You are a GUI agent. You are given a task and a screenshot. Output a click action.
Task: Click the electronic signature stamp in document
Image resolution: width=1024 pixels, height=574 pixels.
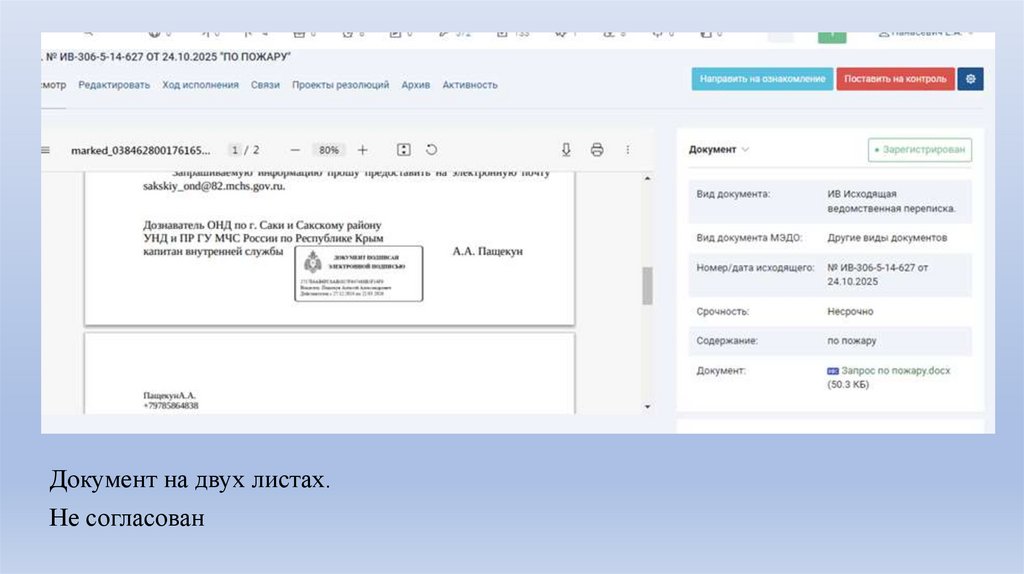tap(359, 274)
